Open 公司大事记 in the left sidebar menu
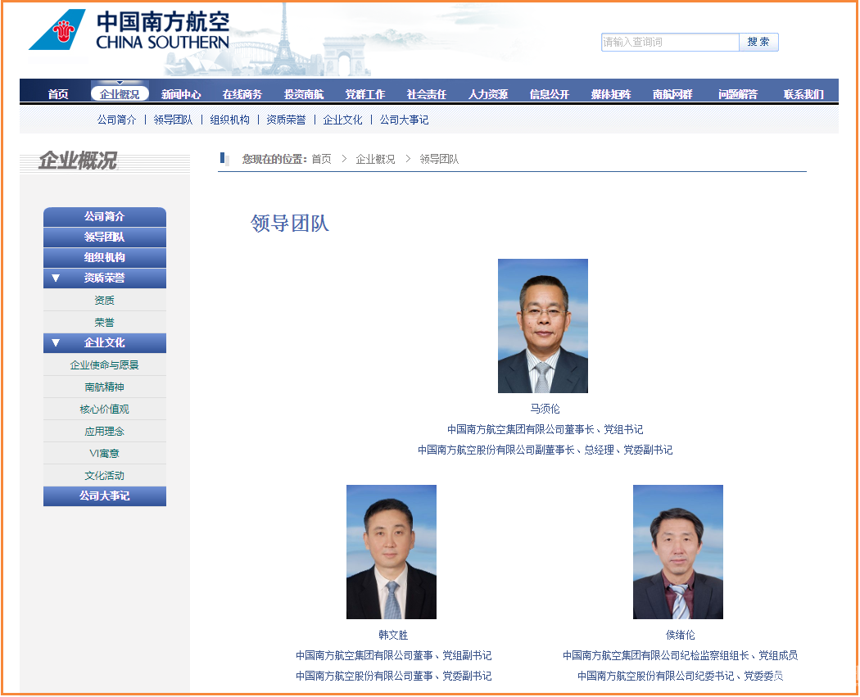Image resolution: width=860 pixels, height=697 pixels. point(105,496)
